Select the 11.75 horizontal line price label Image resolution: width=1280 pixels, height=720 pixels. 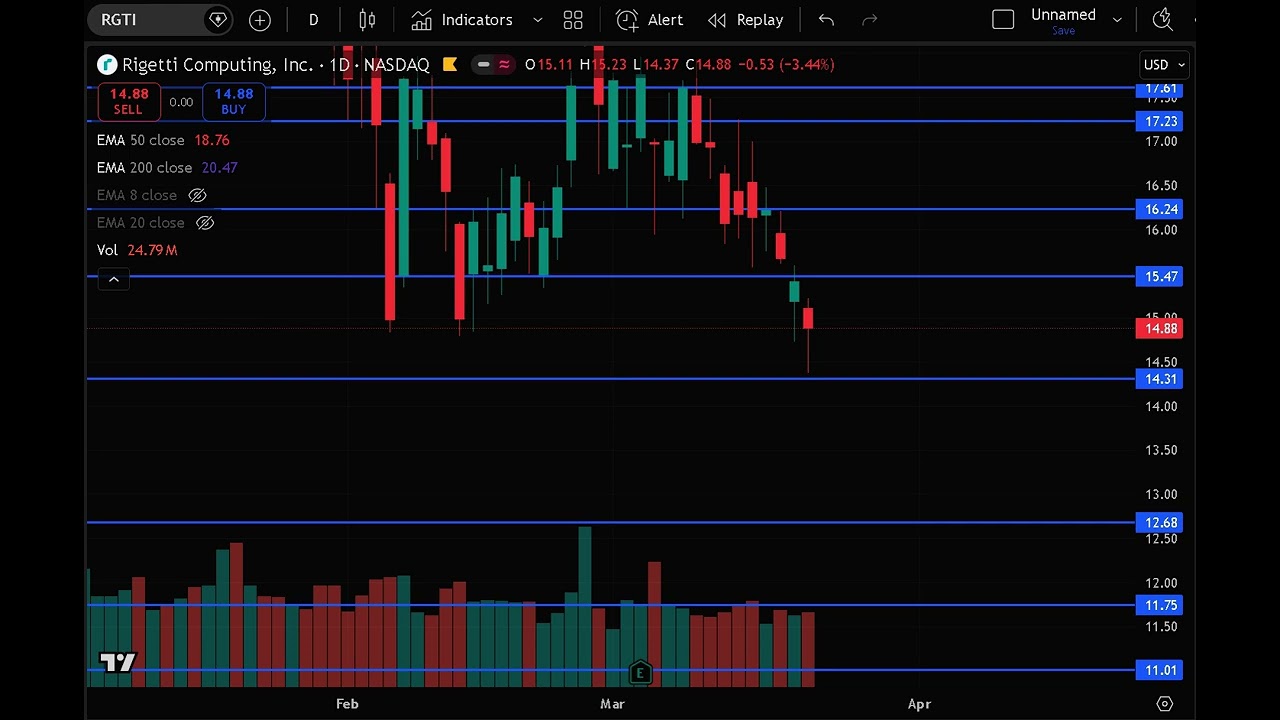pos(1160,605)
